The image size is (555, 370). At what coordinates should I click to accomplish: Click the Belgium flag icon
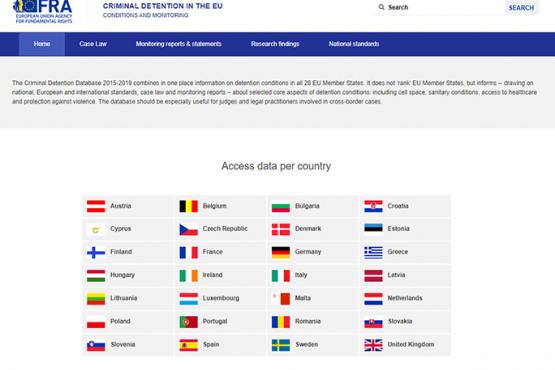188,206
